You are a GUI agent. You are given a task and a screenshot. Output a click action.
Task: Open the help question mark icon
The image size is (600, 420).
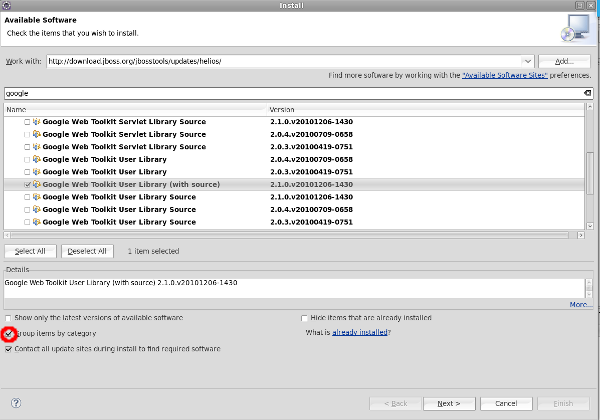(x=16, y=403)
